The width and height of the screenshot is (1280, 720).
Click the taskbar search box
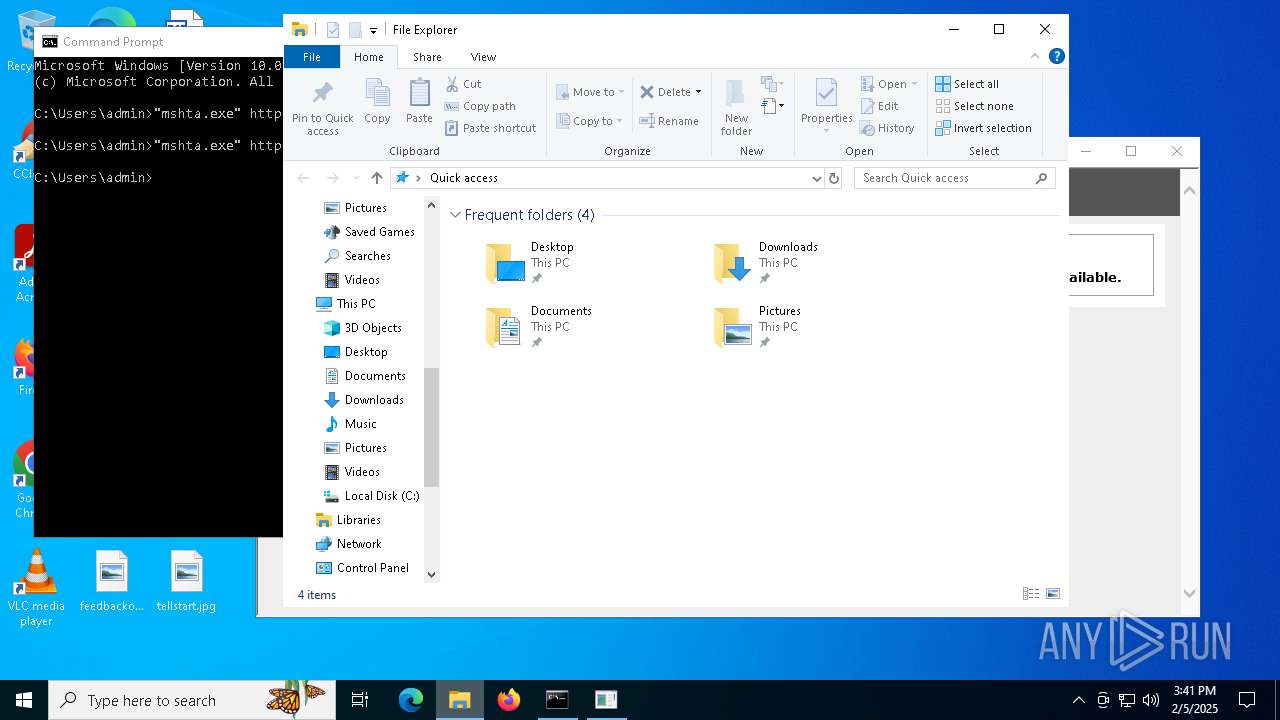192,700
